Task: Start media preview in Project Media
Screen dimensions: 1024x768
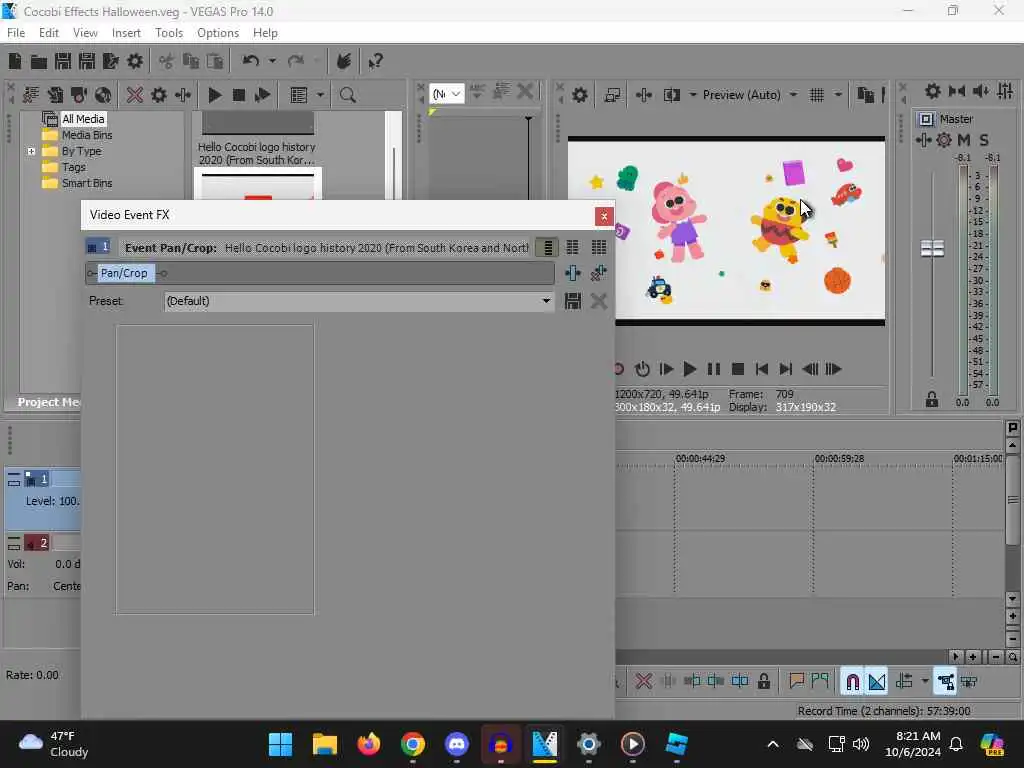Action: (214, 95)
